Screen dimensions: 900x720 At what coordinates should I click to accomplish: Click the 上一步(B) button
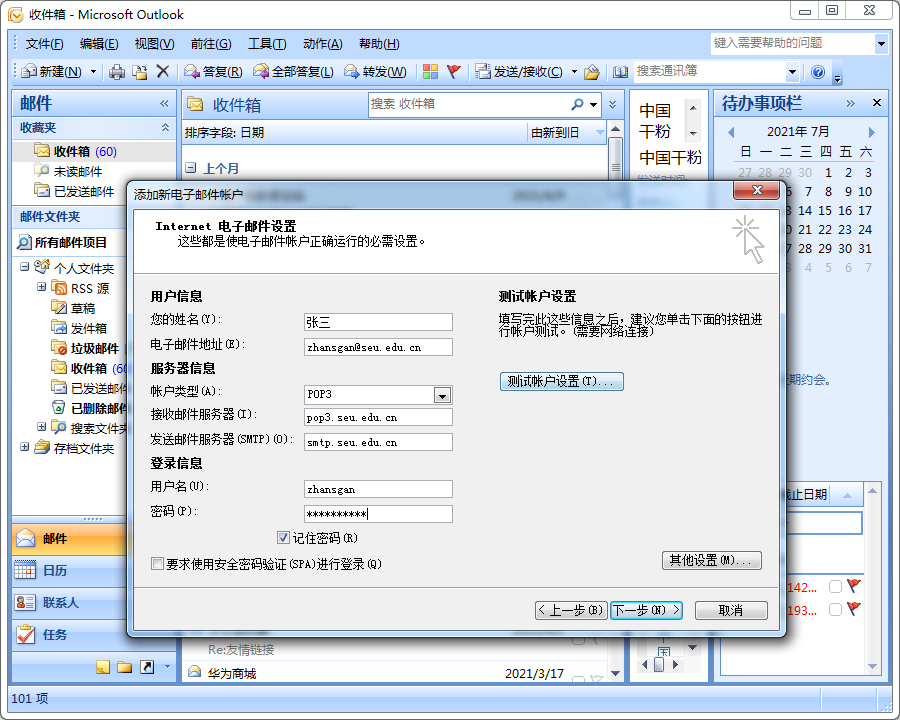(x=572, y=610)
